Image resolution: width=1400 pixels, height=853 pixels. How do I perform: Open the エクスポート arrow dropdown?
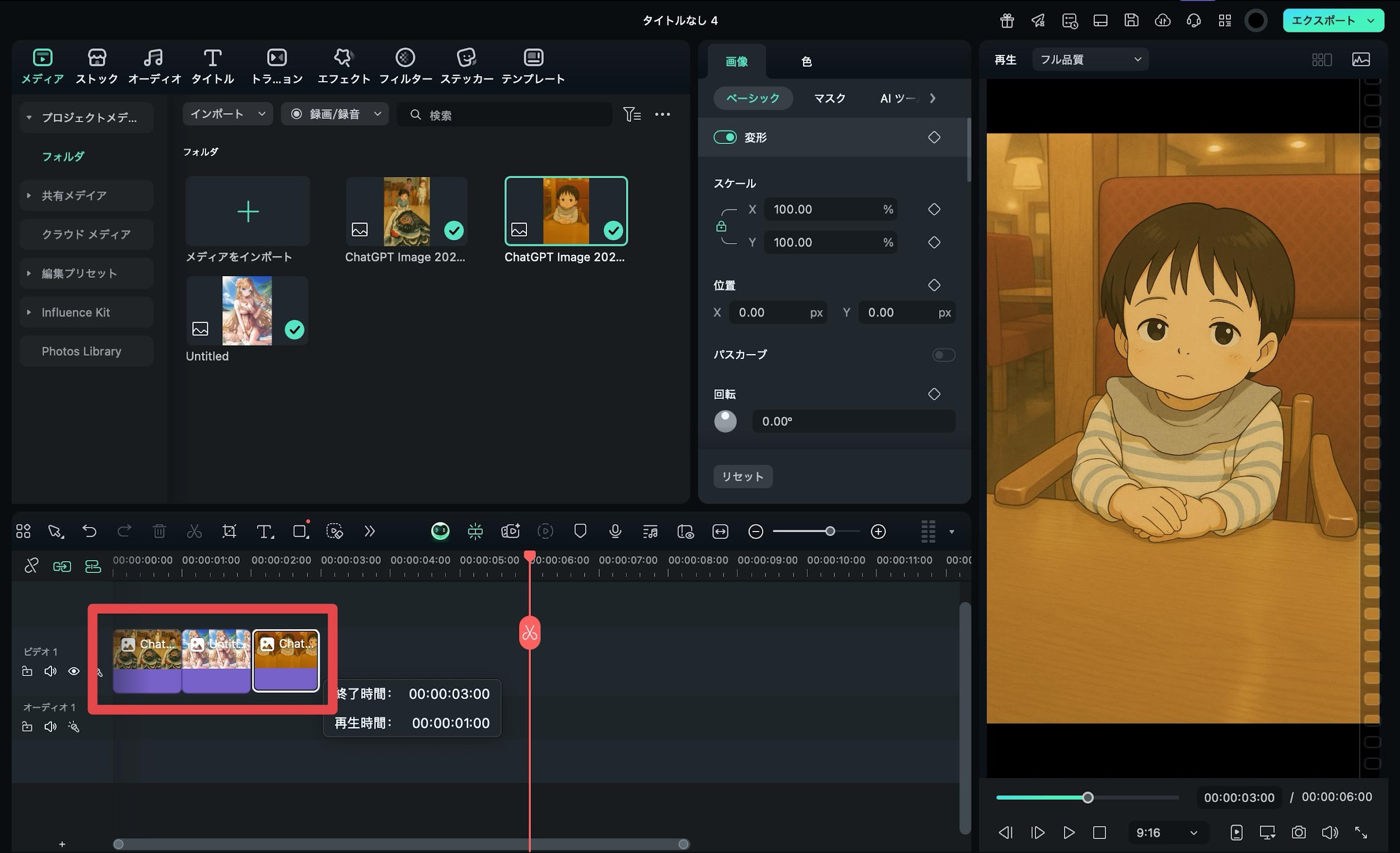(x=1370, y=21)
